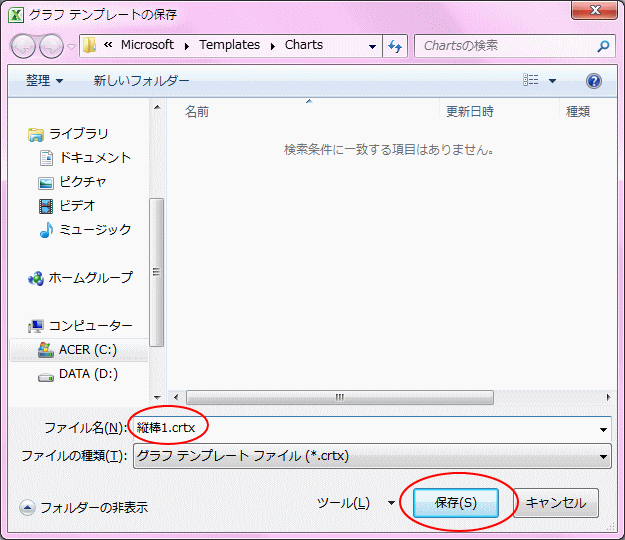The height and width of the screenshot is (540, 625).
Task: Click the refresh icon beside address bar
Action: click(395, 46)
